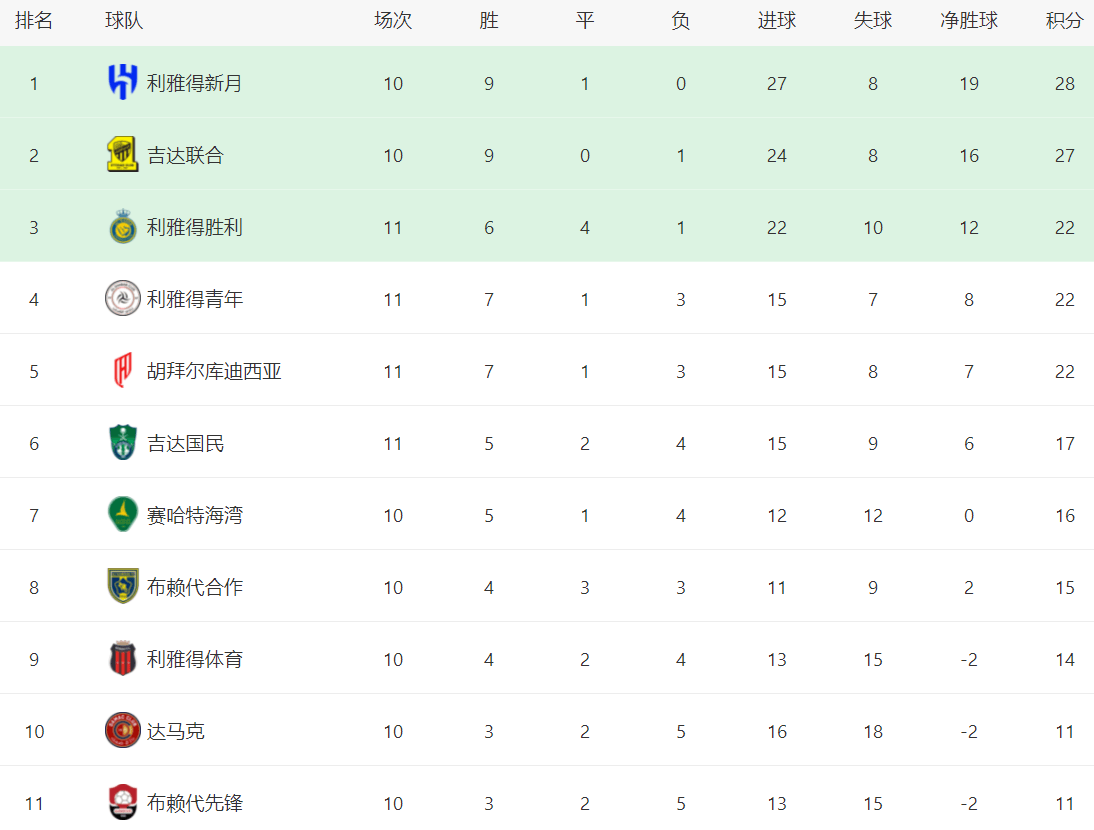Select the 场次 column header
The height and width of the screenshot is (830, 1094).
tap(393, 21)
